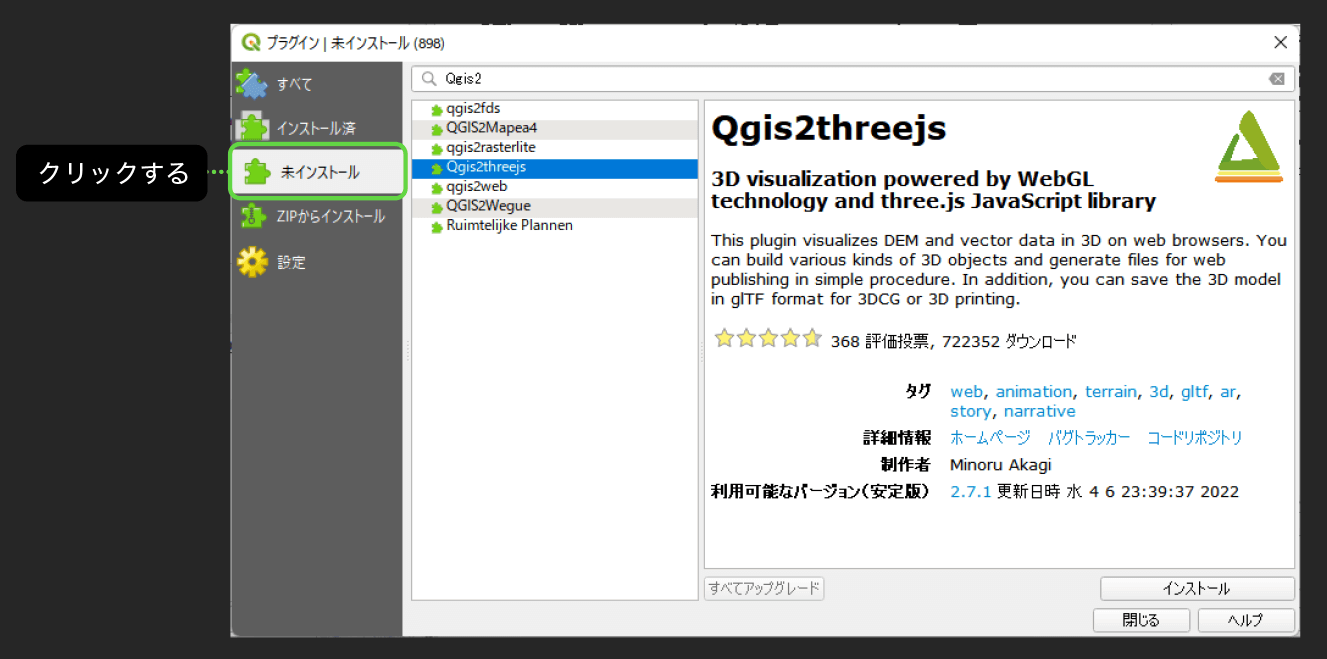
Task: Open the バグトラッカー link
Action: (1089, 438)
